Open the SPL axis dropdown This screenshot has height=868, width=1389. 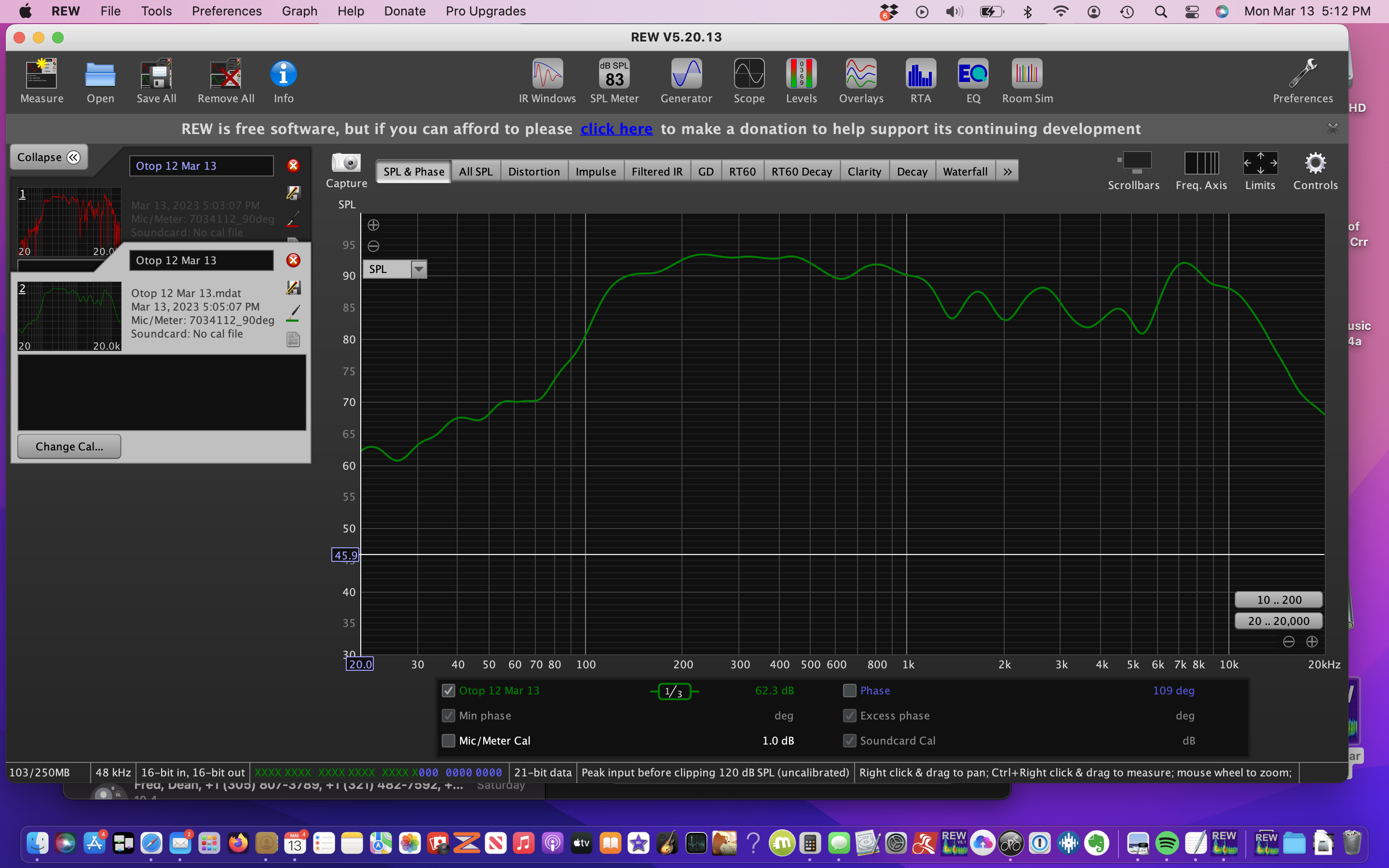(419, 269)
